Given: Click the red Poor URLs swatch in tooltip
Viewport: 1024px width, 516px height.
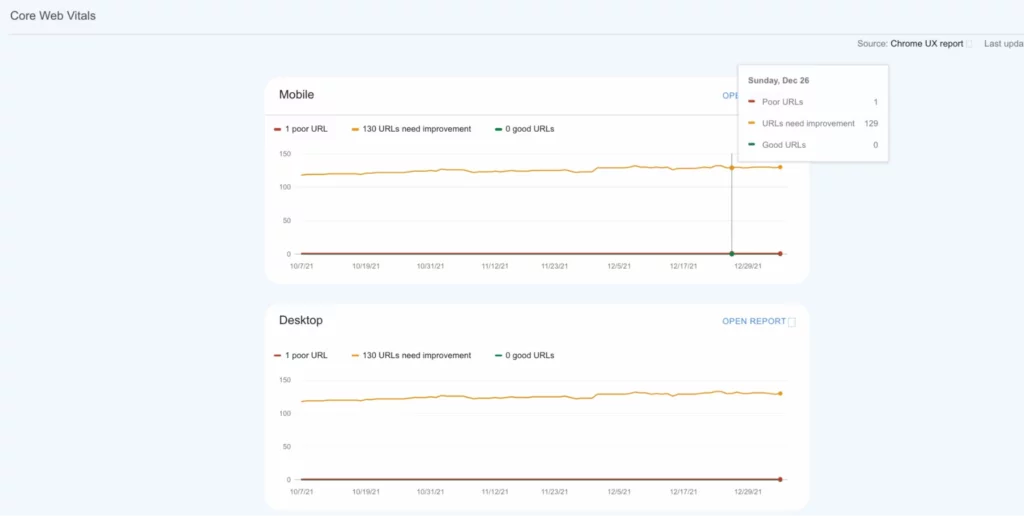Looking at the screenshot, I should pos(752,102).
